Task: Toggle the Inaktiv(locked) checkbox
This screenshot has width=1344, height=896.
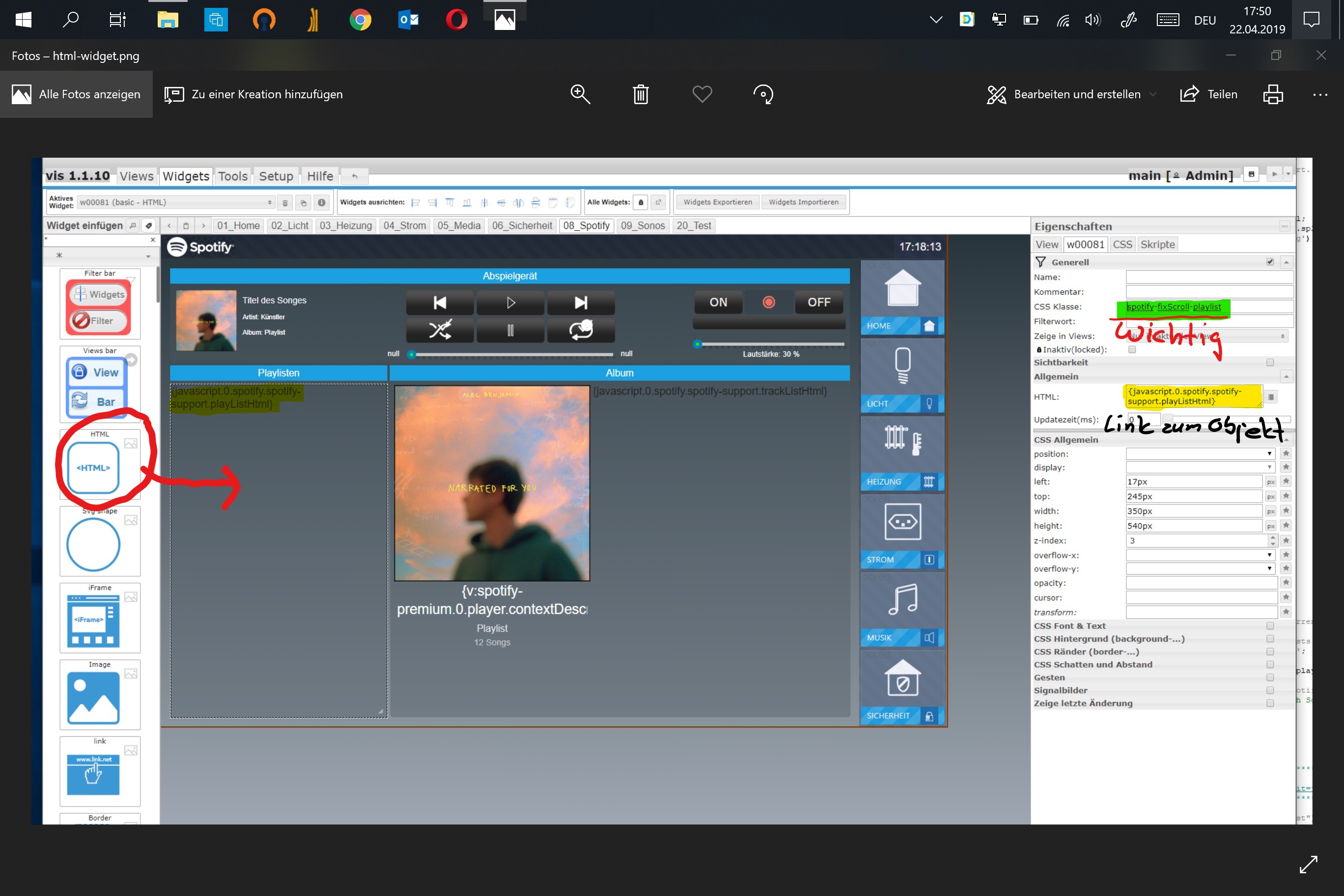Action: click(1132, 350)
